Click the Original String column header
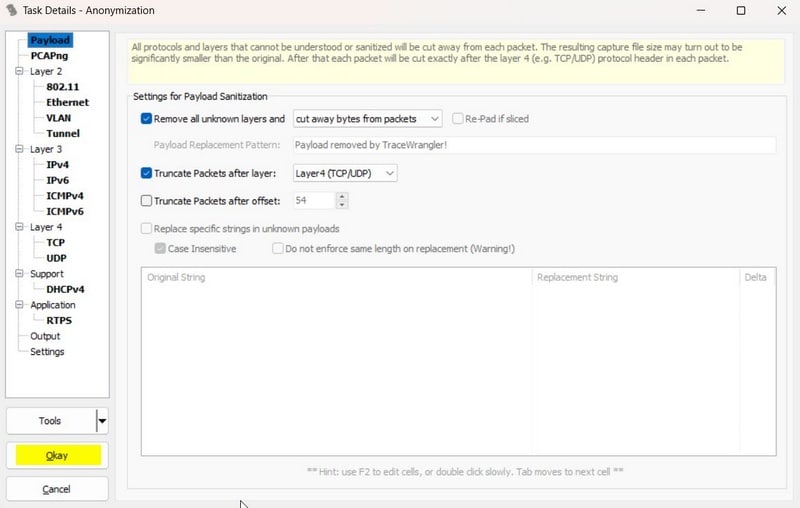Image resolution: width=800 pixels, height=508 pixels. coord(337,277)
